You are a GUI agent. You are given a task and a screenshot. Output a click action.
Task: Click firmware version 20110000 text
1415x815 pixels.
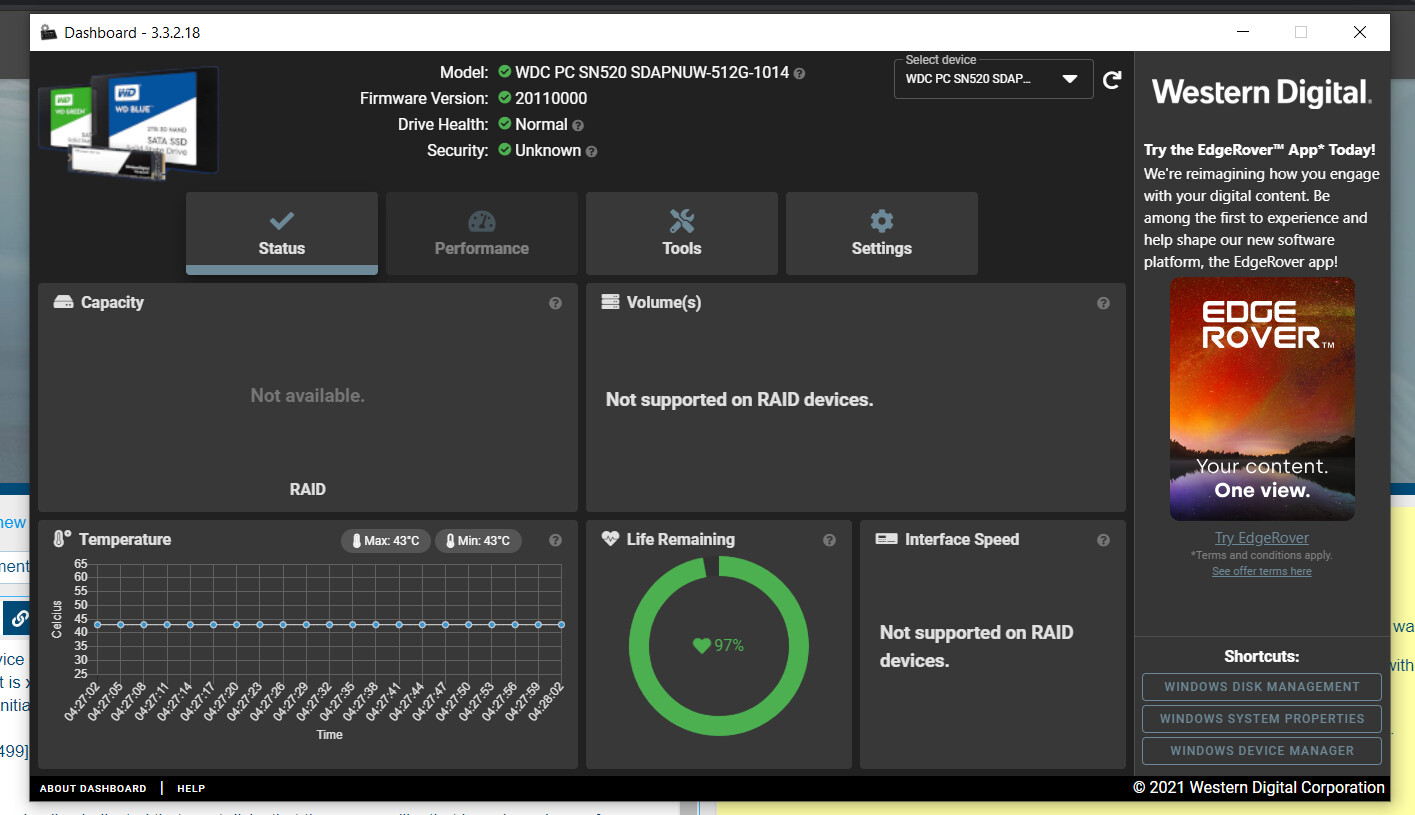[x=551, y=98]
